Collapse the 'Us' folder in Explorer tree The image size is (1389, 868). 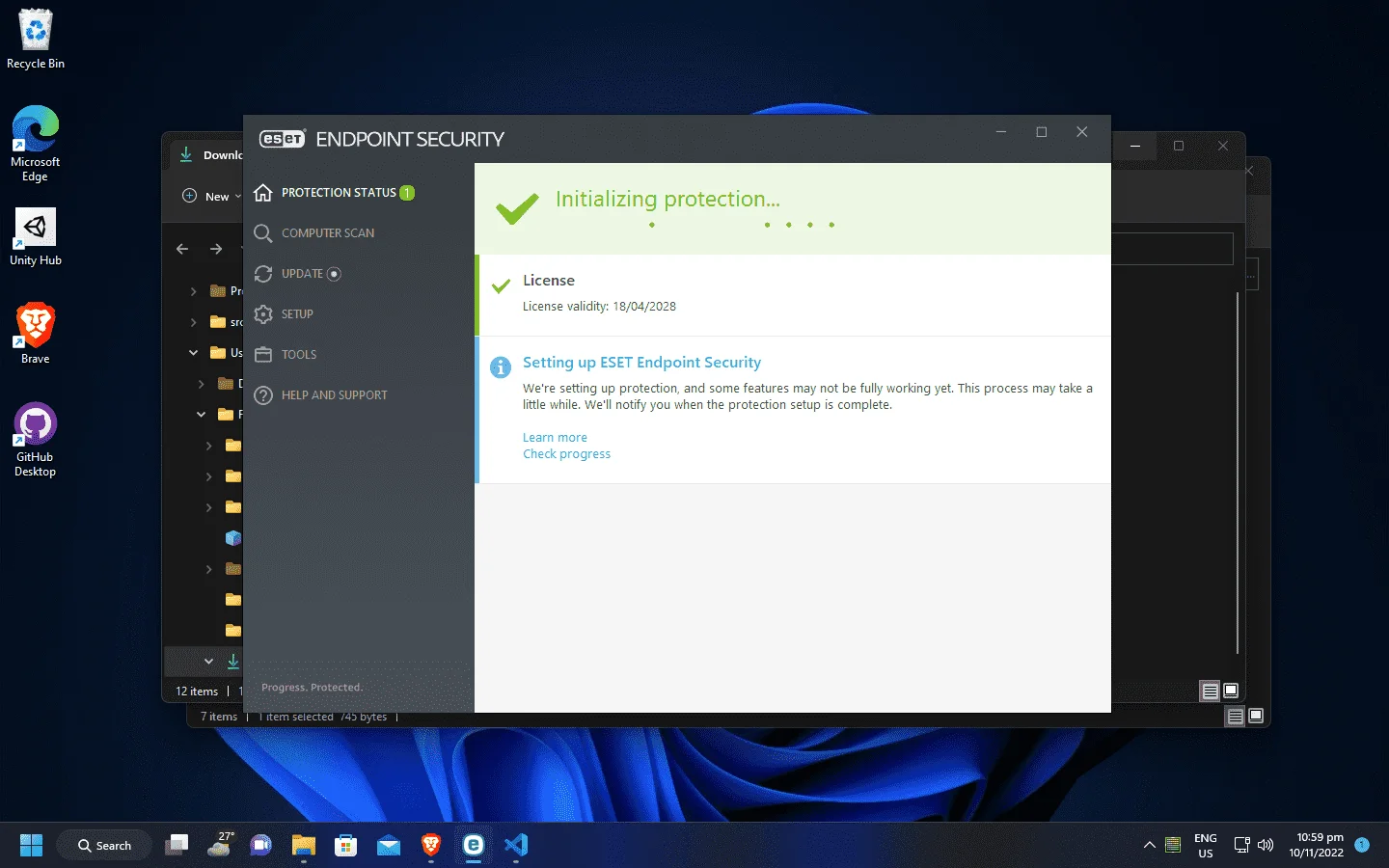pos(193,353)
